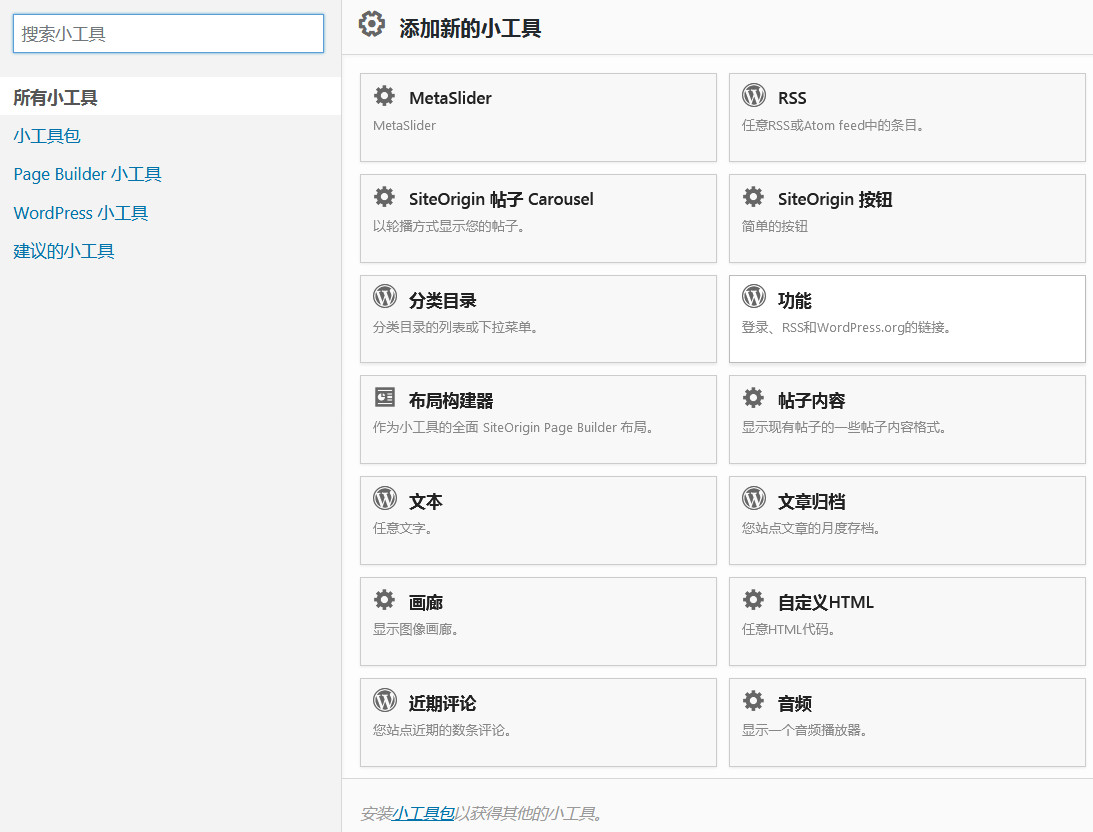Click the gear icon beside 添加新的小工具
Screen dimensions: 1093x832
coord(372,24)
